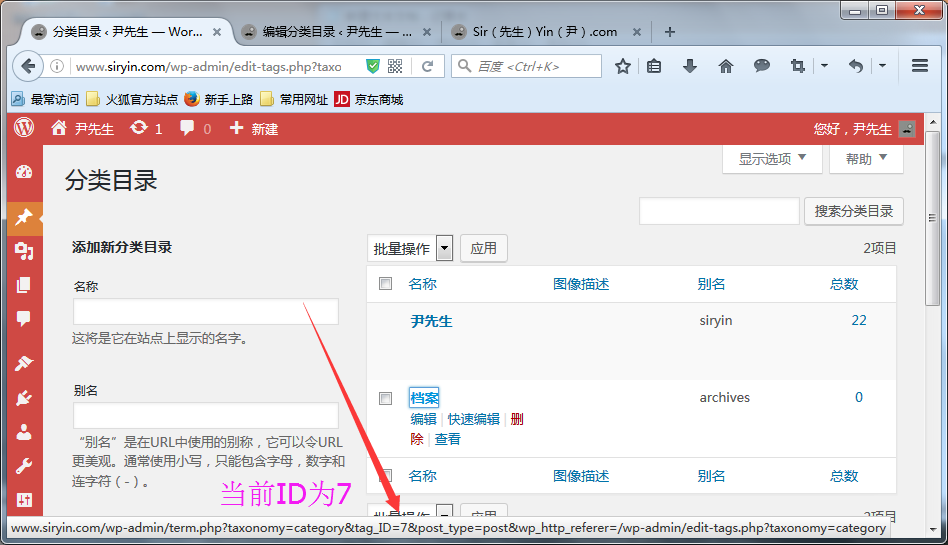Open Plugins plug icon in sidebar
948x545 pixels.
(x=24, y=397)
